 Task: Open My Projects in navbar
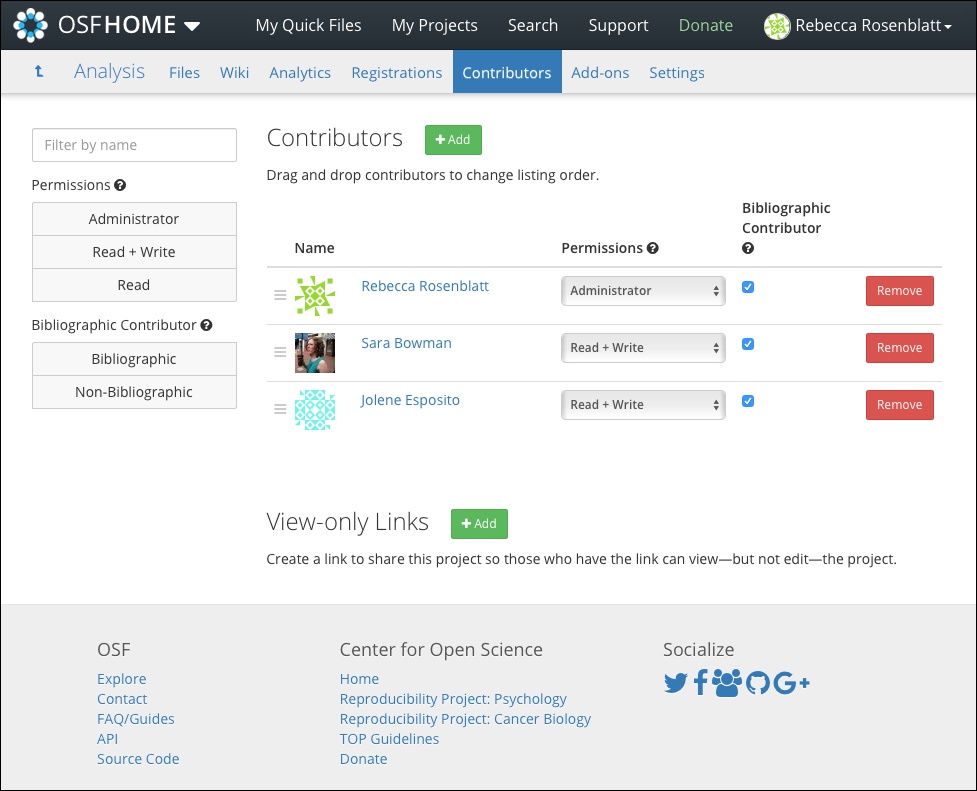(435, 26)
